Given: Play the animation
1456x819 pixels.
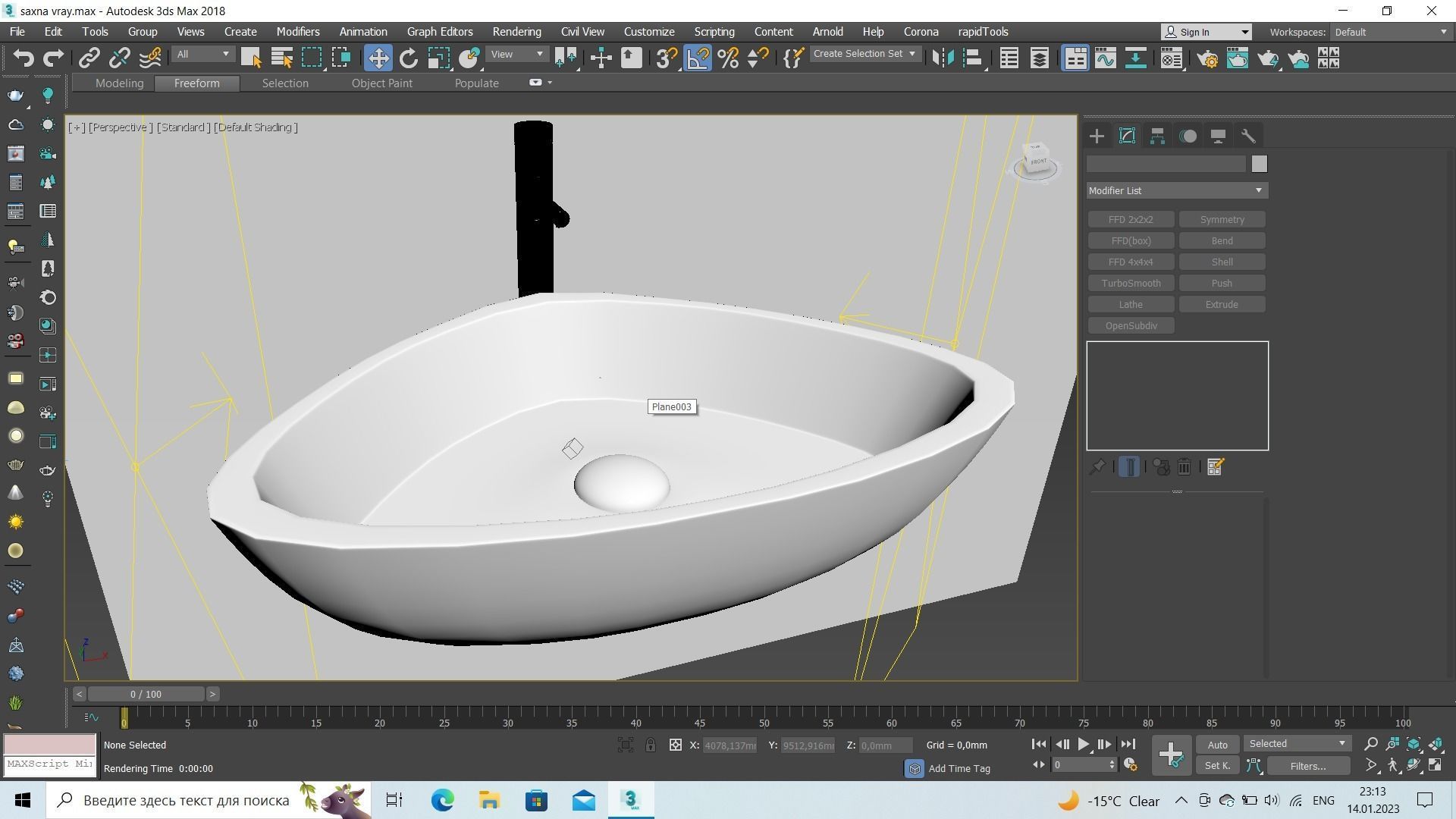Looking at the screenshot, I should tap(1084, 745).
